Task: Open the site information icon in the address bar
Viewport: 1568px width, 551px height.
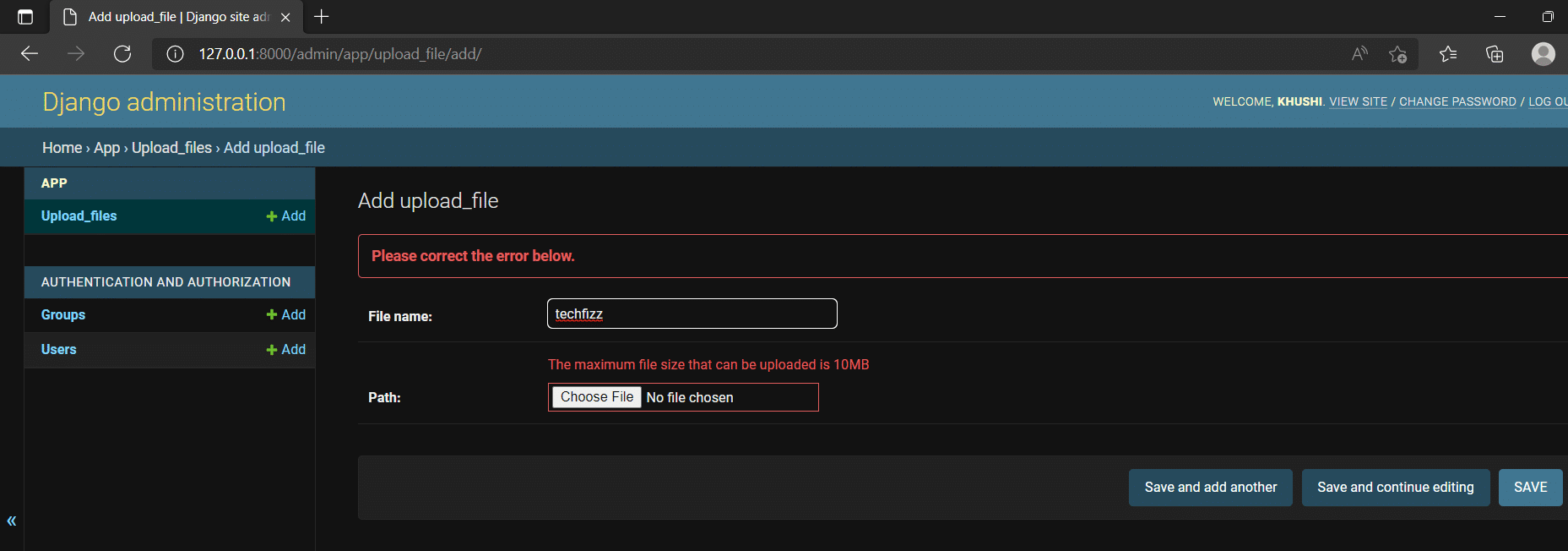Action: 175,54
